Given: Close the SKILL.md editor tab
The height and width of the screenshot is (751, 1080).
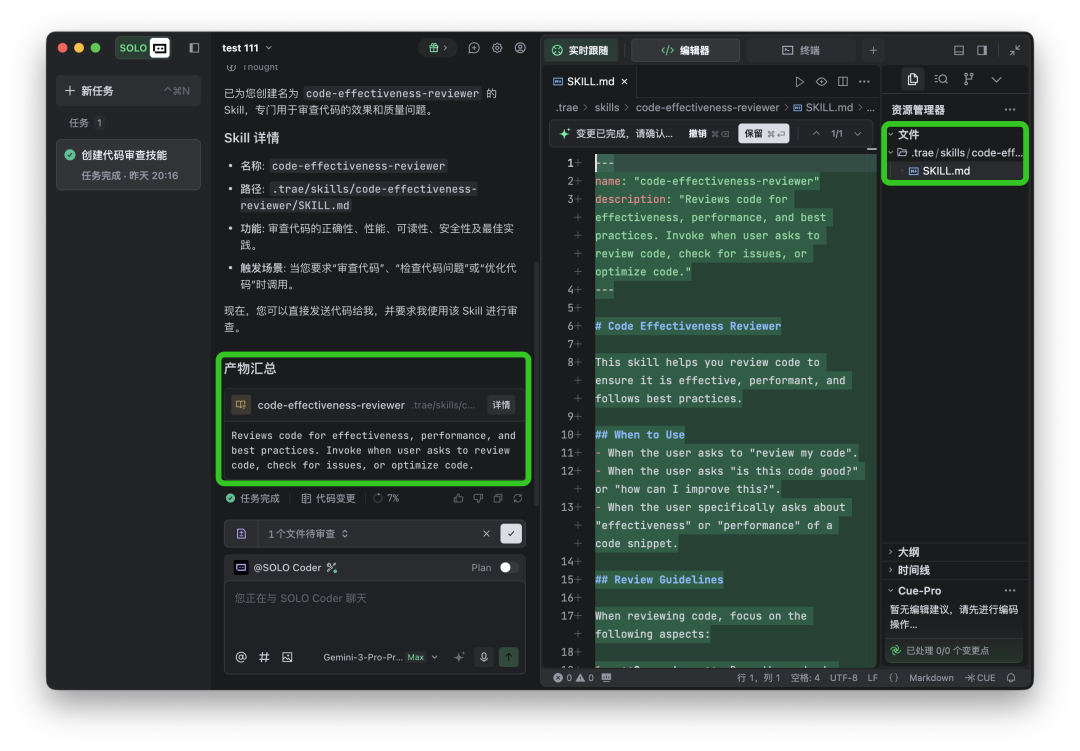Looking at the screenshot, I should pos(624,81).
